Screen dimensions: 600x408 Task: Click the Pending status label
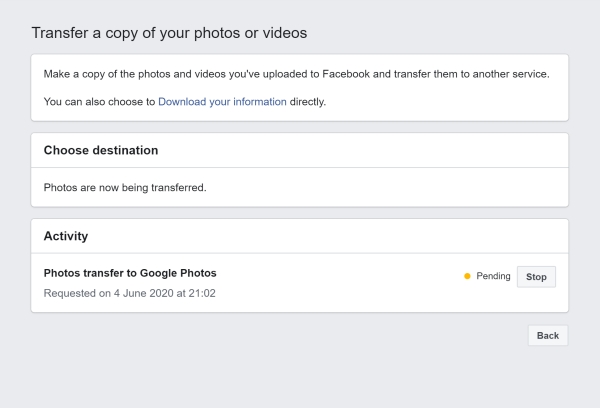click(493, 276)
